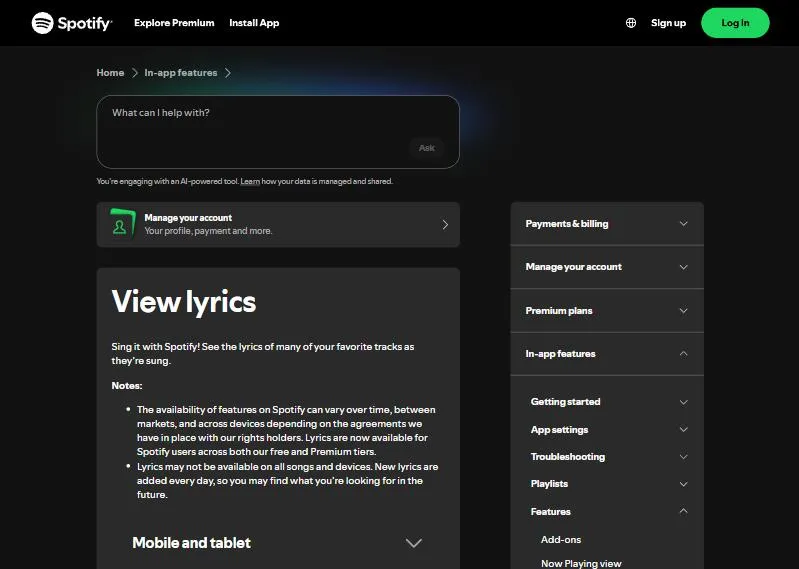Screen dimensions: 799x569
Task: Click "The availability of features on Spotify" bullet
Action: [286, 431]
